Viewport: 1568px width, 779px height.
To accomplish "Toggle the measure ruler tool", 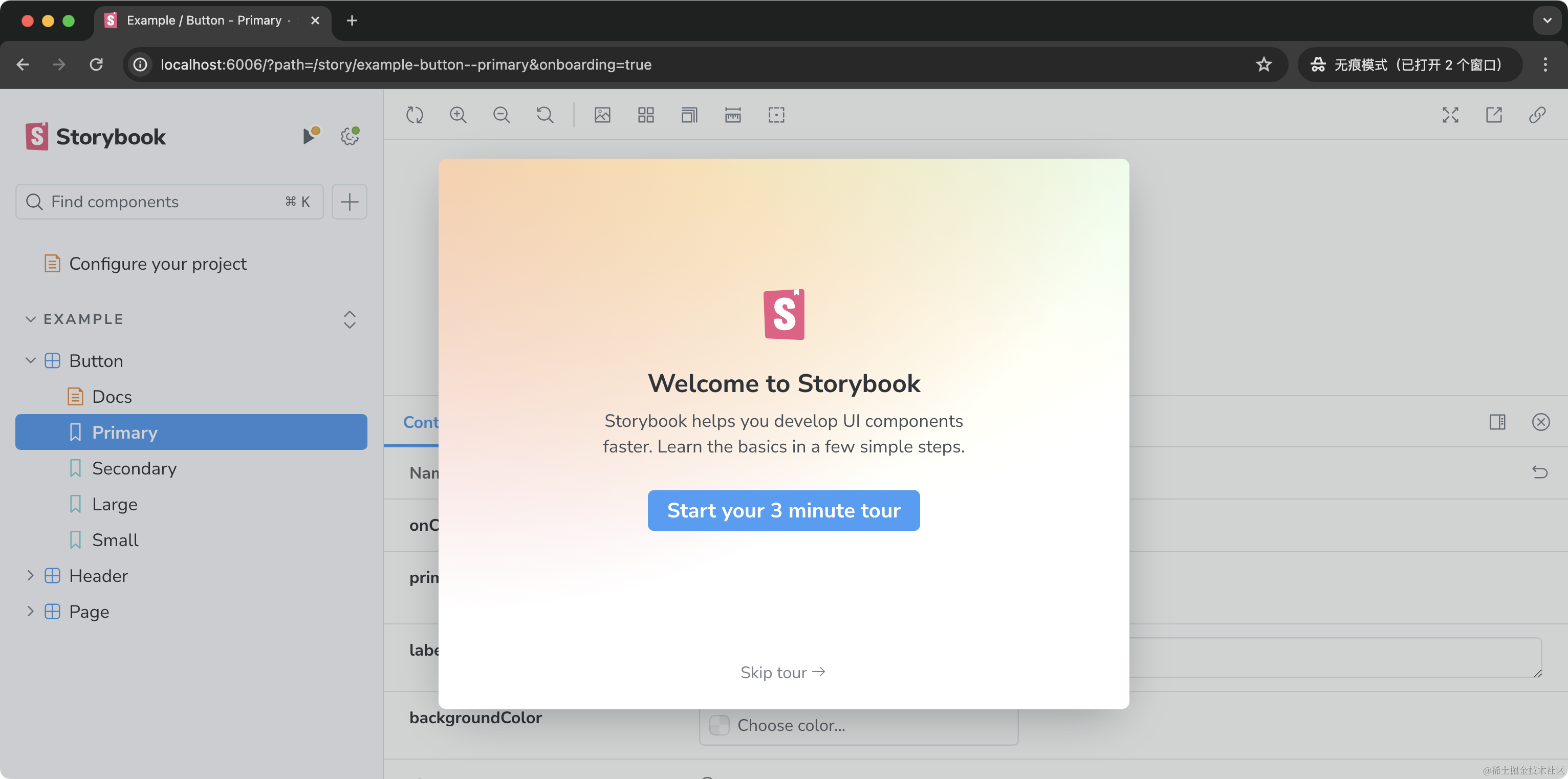I will click(x=733, y=115).
